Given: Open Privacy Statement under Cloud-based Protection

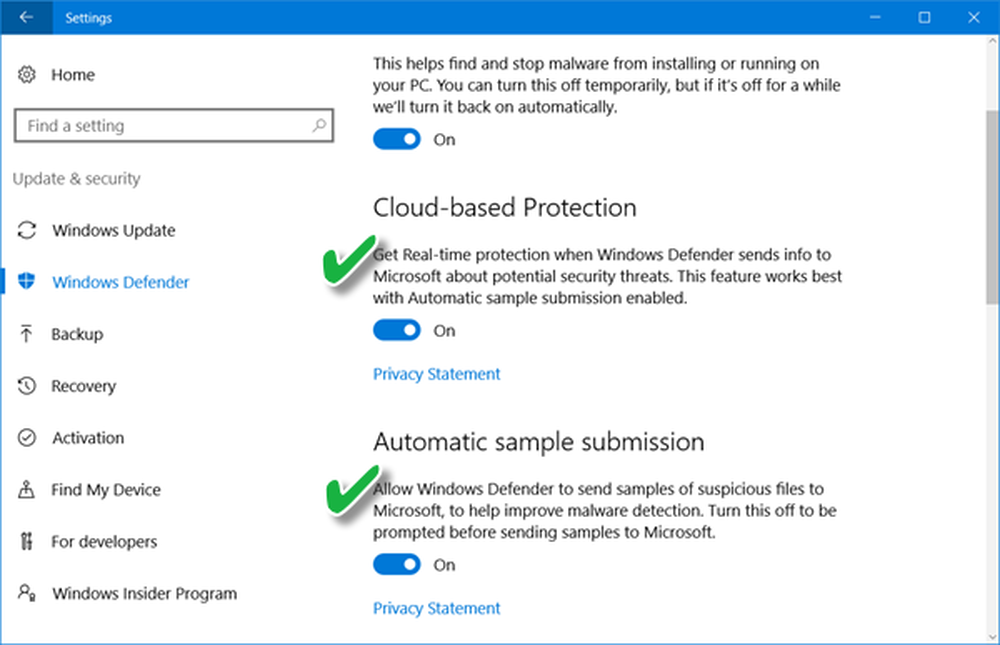Looking at the screenshot, I should point(436,374).
